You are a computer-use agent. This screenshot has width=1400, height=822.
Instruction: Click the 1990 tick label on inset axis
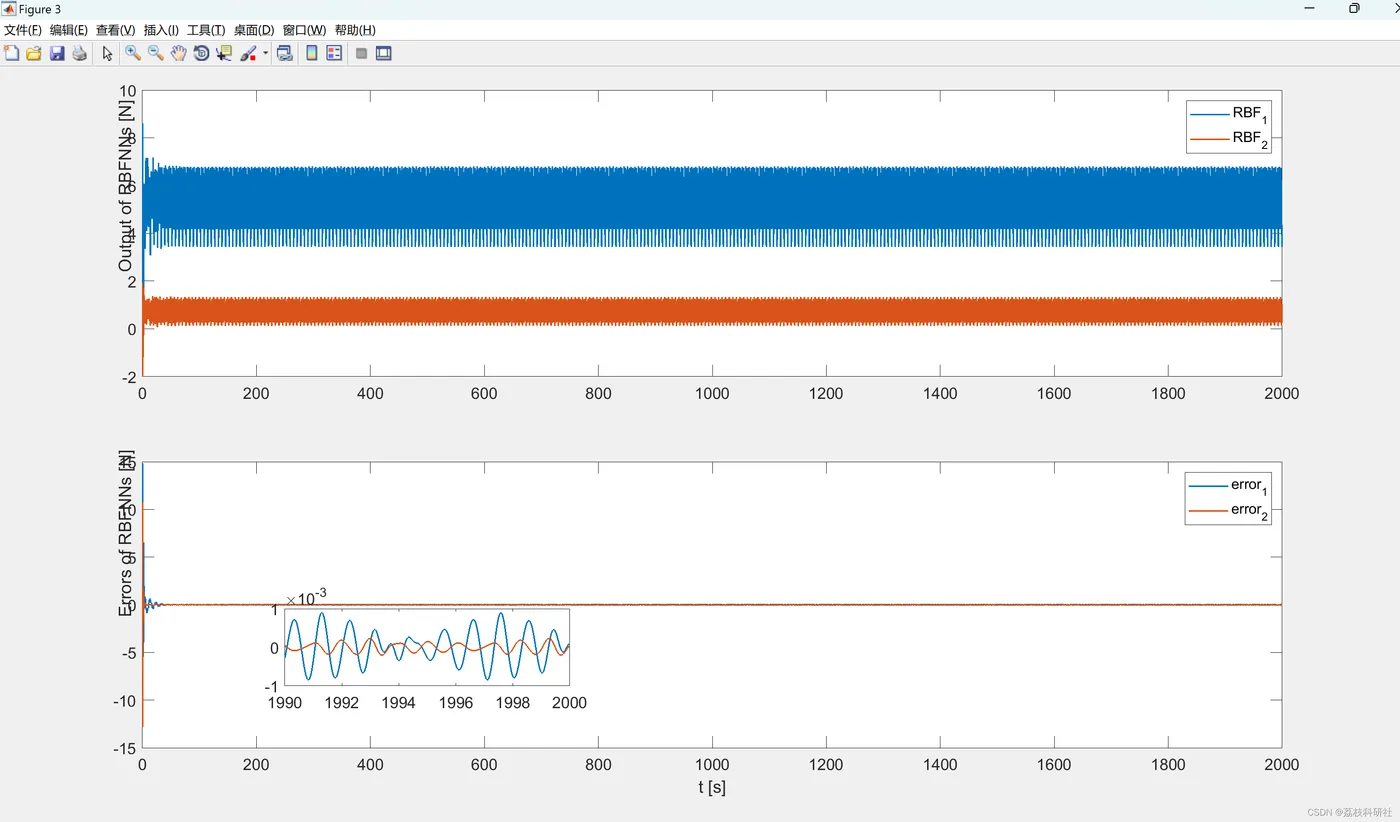[285, 703]
